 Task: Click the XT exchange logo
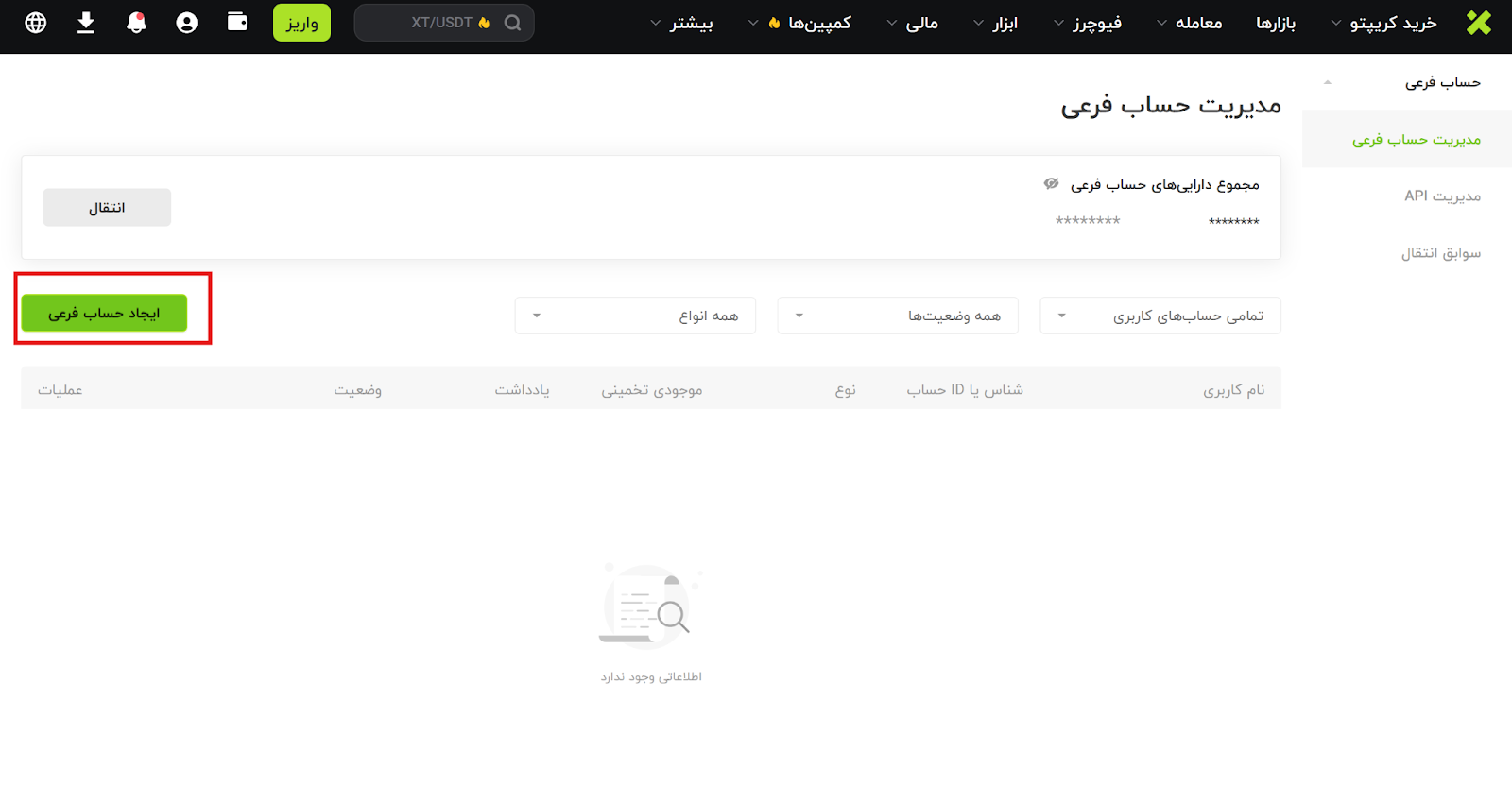[1478, 23]
